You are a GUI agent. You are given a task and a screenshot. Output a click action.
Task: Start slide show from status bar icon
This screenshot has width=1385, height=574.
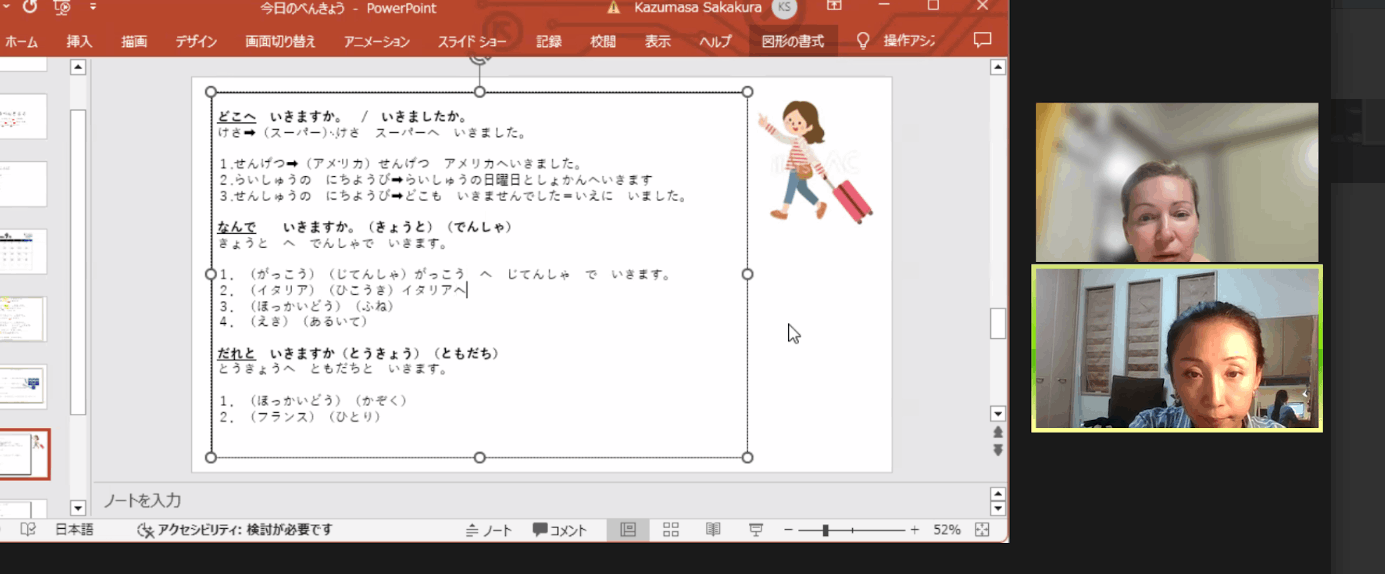756,530
